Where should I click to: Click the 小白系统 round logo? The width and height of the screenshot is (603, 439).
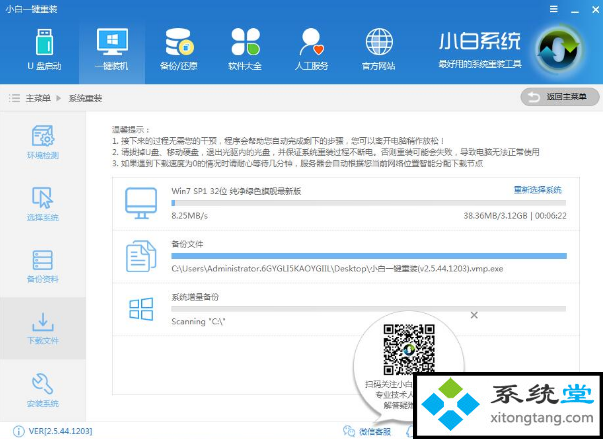[559, 50]
